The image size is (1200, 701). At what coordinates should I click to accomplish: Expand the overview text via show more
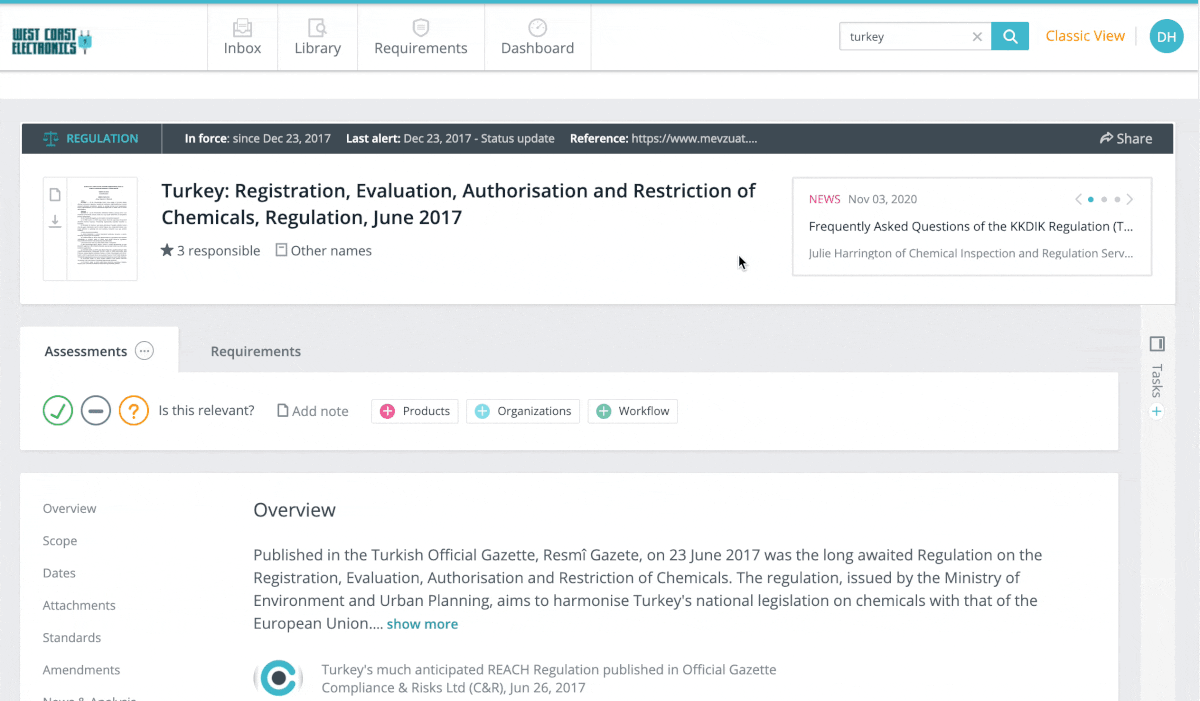[422, 623]
